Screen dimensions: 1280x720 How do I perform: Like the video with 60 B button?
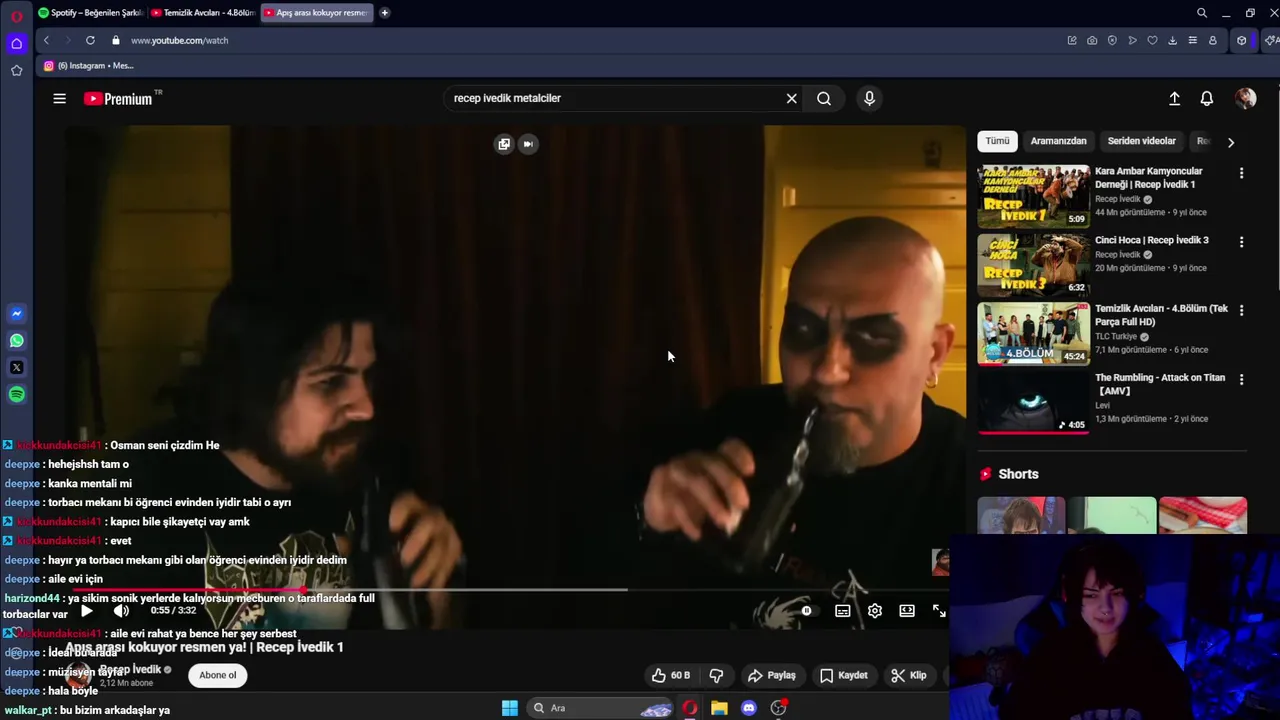click(671, 675)
